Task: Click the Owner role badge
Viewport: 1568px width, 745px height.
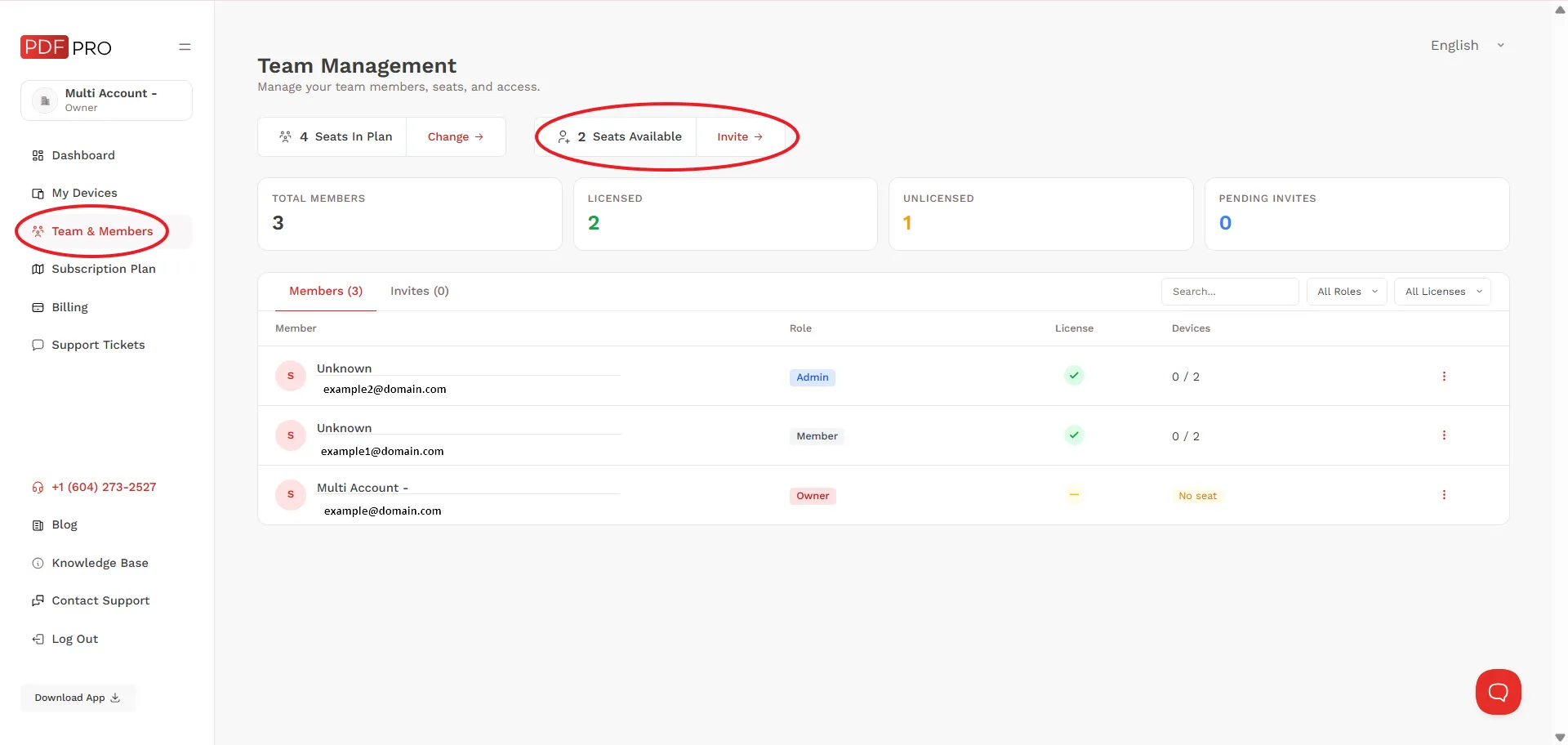Action: (813, 496)
